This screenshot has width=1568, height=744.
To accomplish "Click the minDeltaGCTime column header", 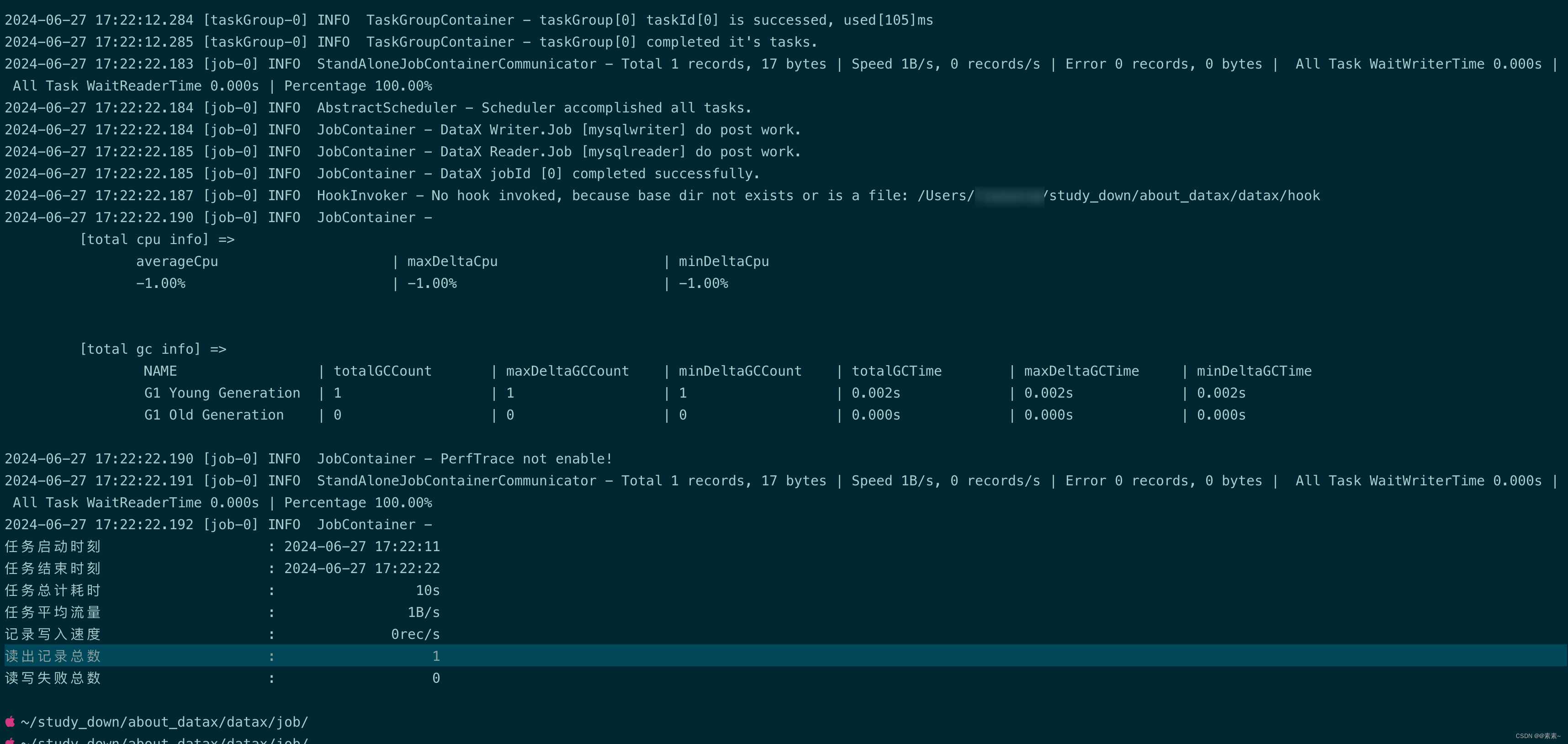I will coord(1254,371).
